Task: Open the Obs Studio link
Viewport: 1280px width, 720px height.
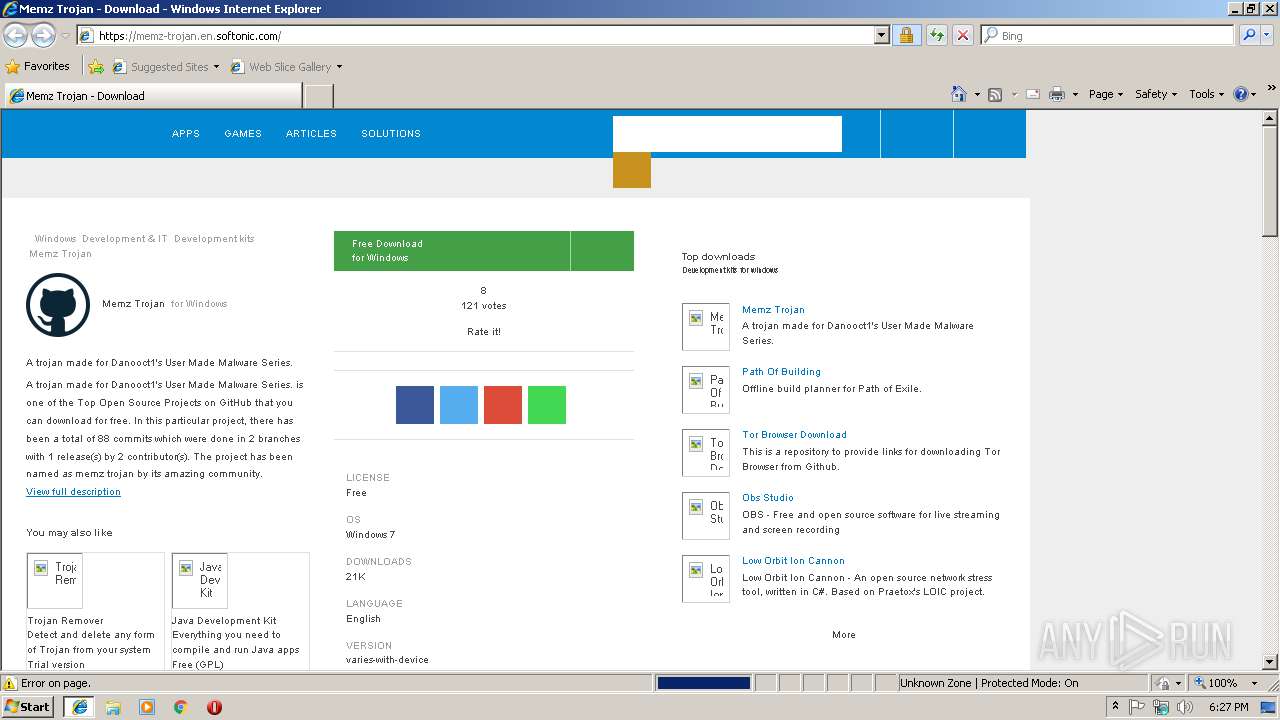Action: (x=768, y=498)
